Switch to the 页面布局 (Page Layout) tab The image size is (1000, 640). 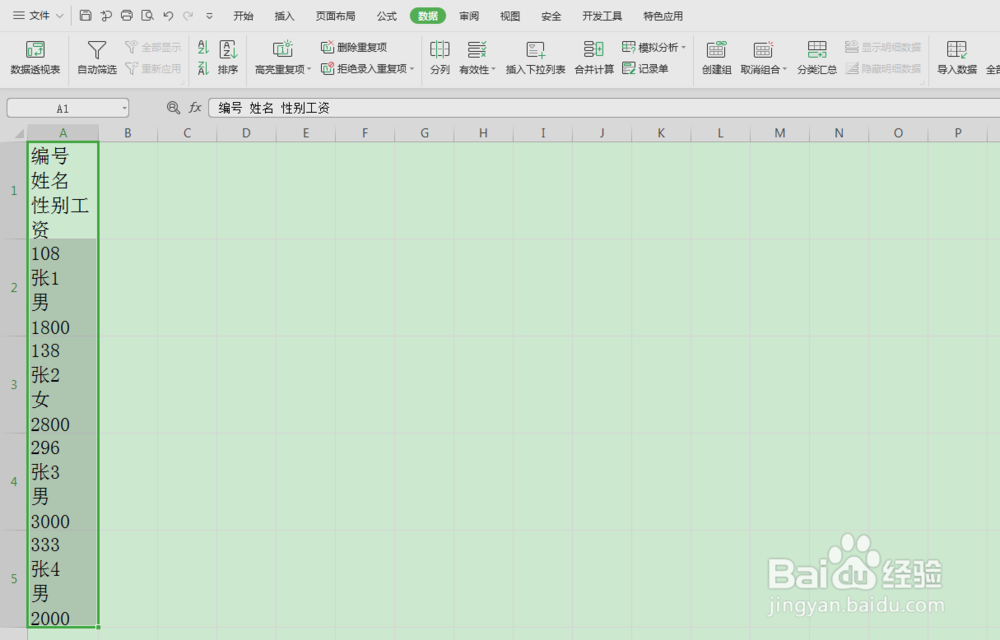click(x=335, y=16)
